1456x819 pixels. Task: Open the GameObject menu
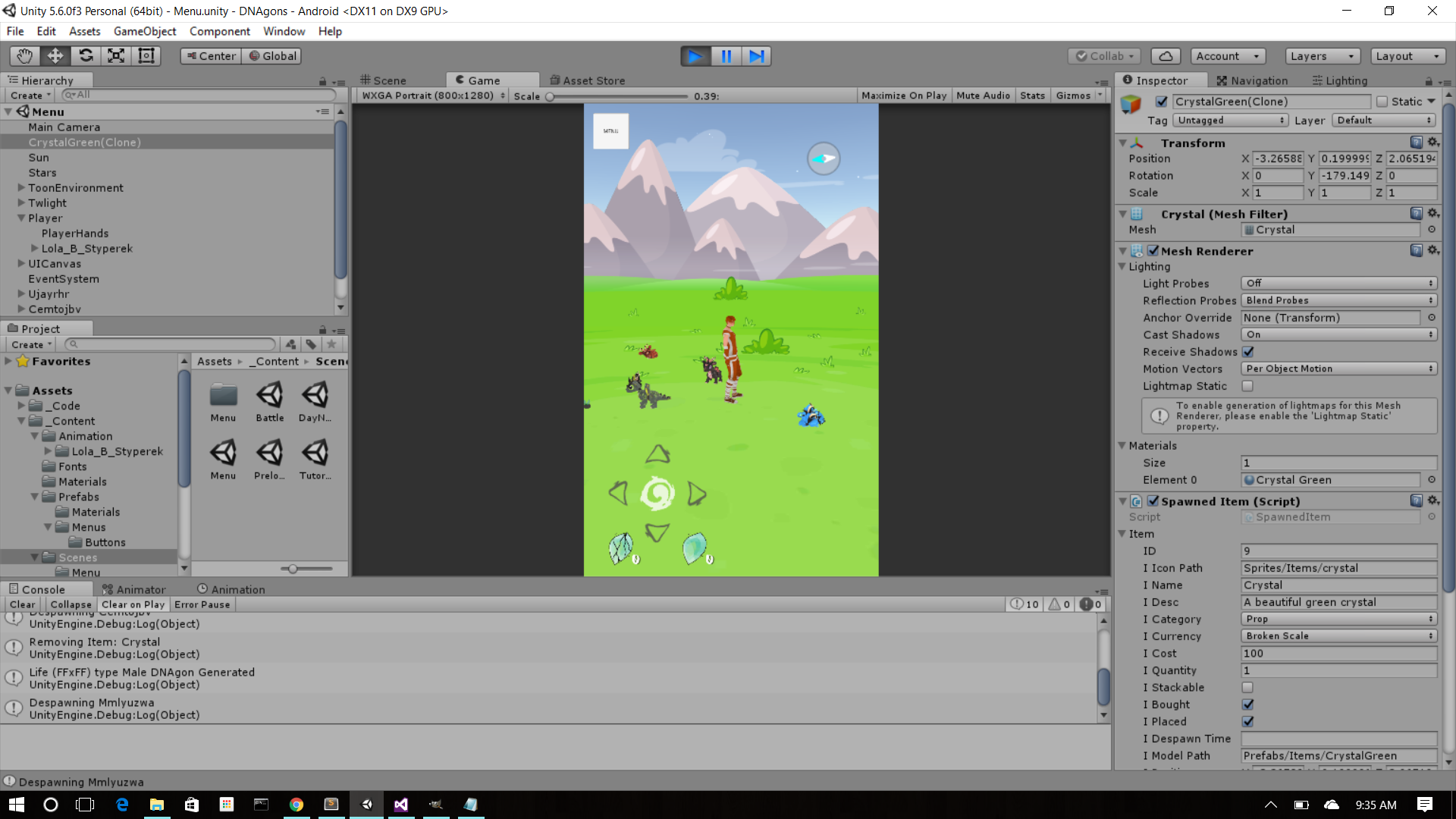click(x=144, y=31)
